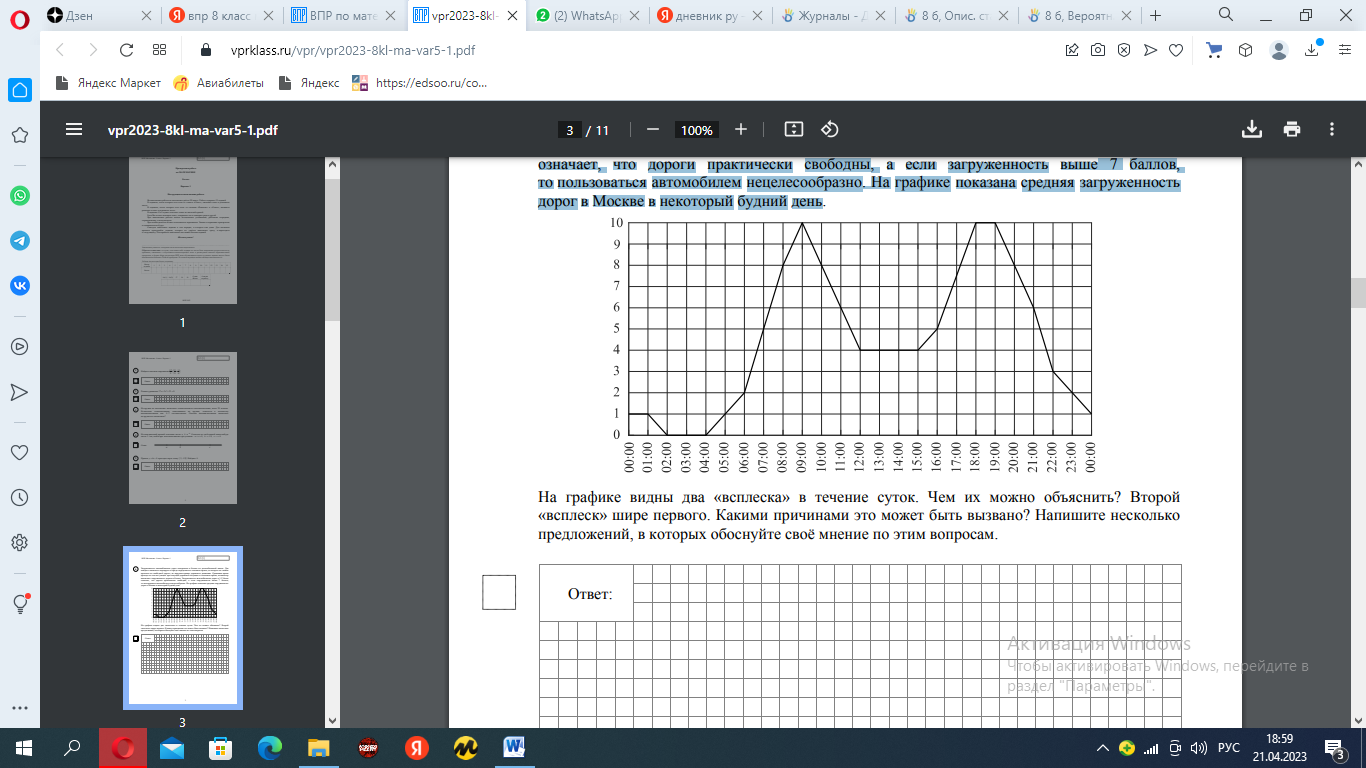The height and width of the screenshot is (768, 1366).
Task: Open ad blocker shield icon
Action: pos(1124,50)
